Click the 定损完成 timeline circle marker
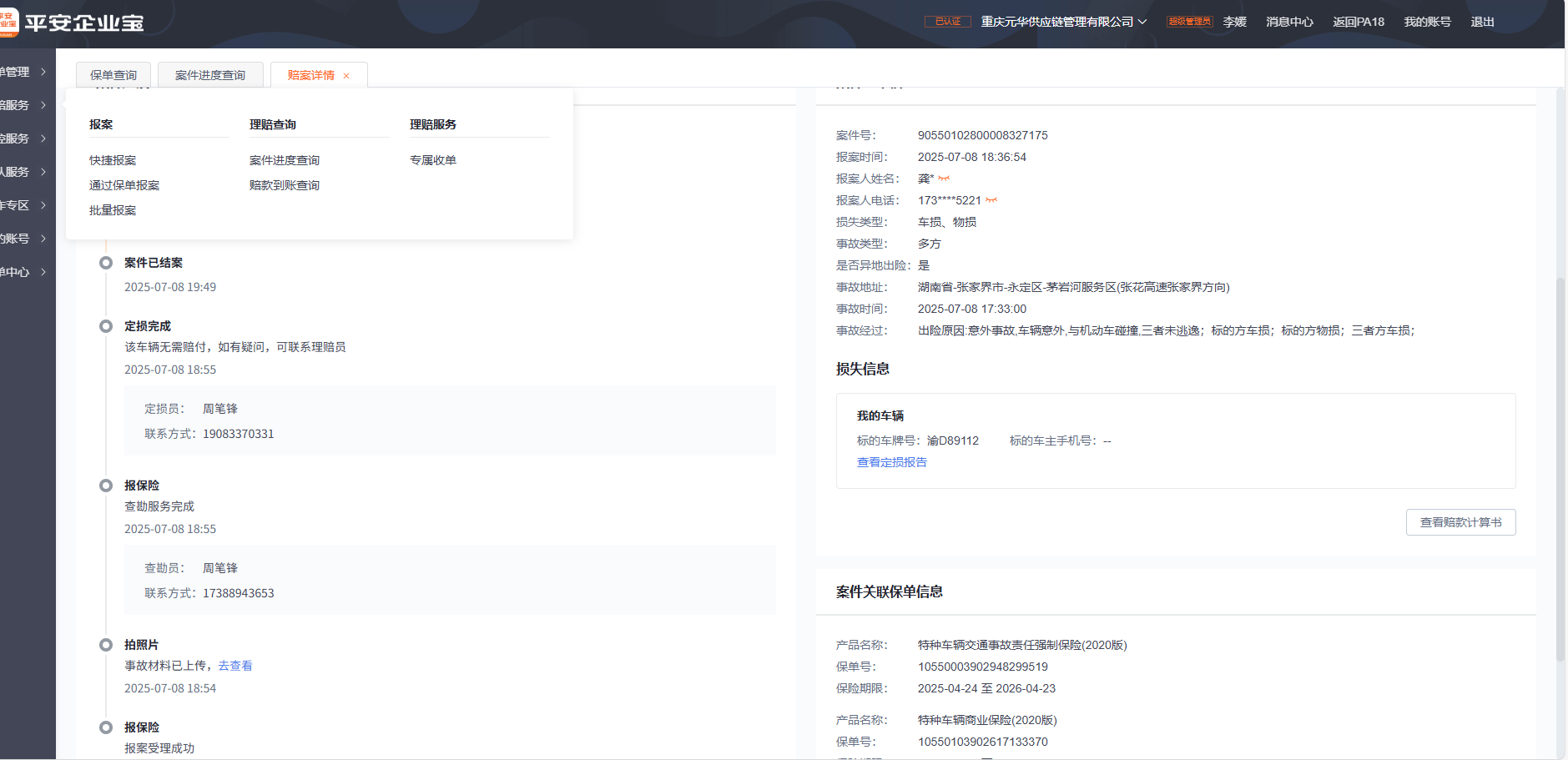The image size is (1568, 760). click(x=106, y=326)
